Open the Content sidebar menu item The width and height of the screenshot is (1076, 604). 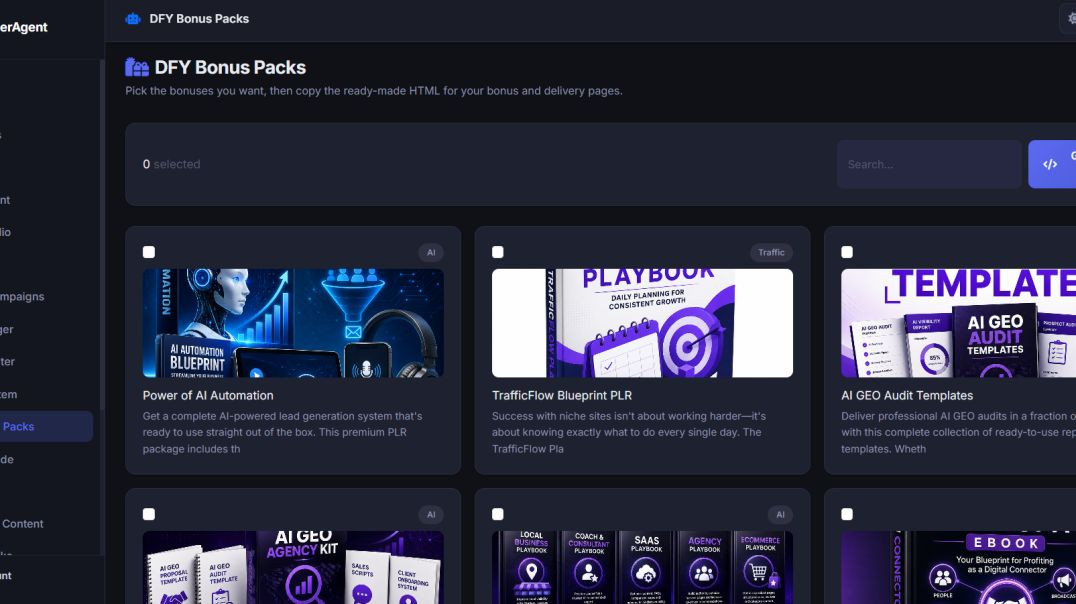pos(22,524)
